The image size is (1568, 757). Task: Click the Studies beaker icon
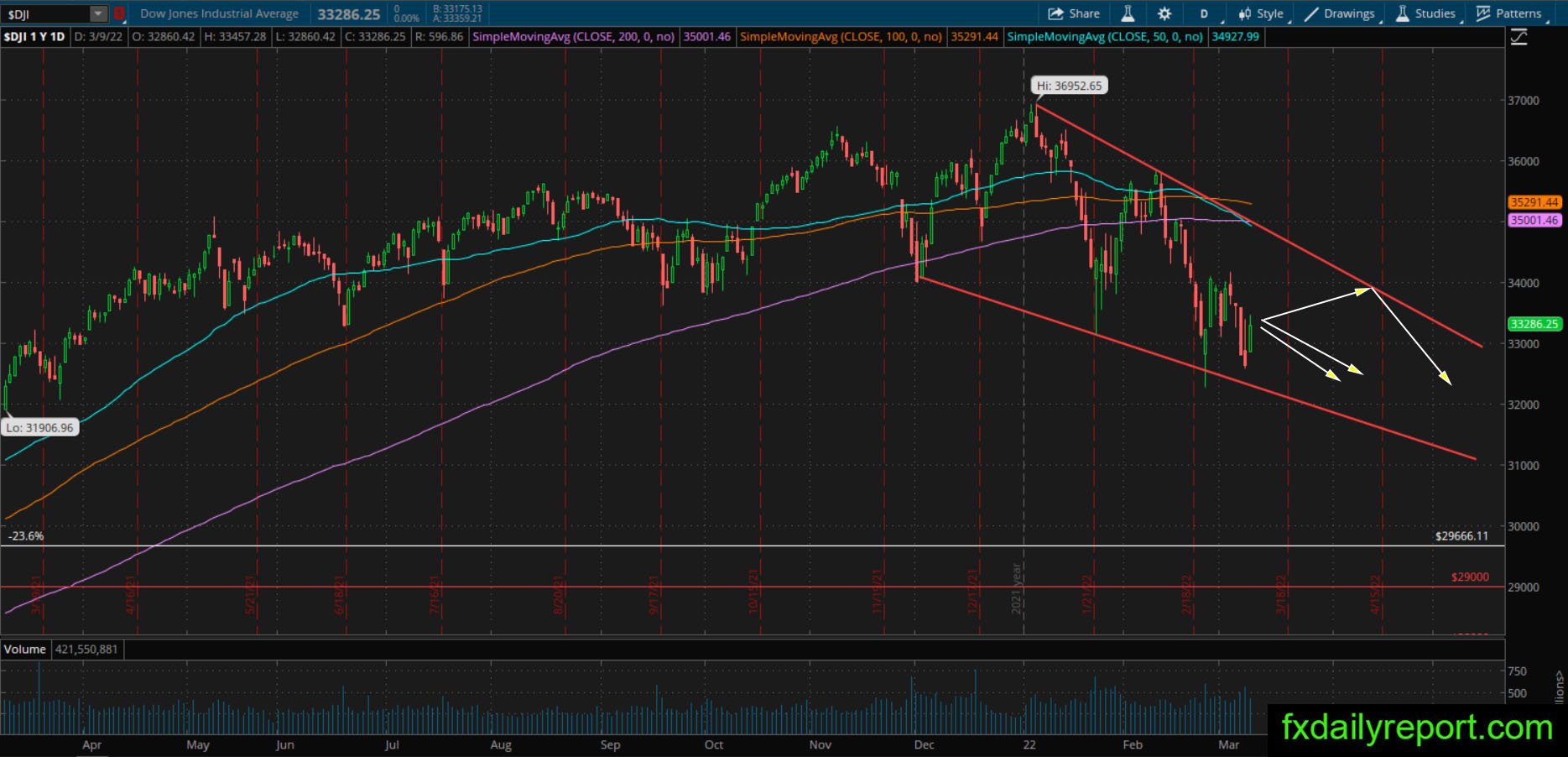pyautogui.click(x=1401, y=13)
